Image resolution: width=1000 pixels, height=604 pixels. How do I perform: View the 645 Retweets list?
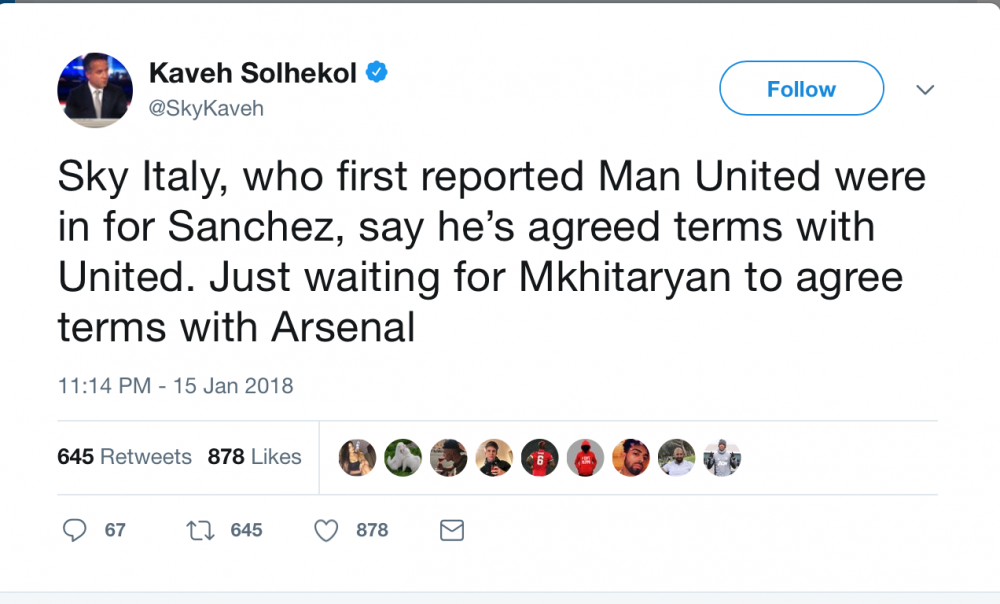tap(124, 457)
